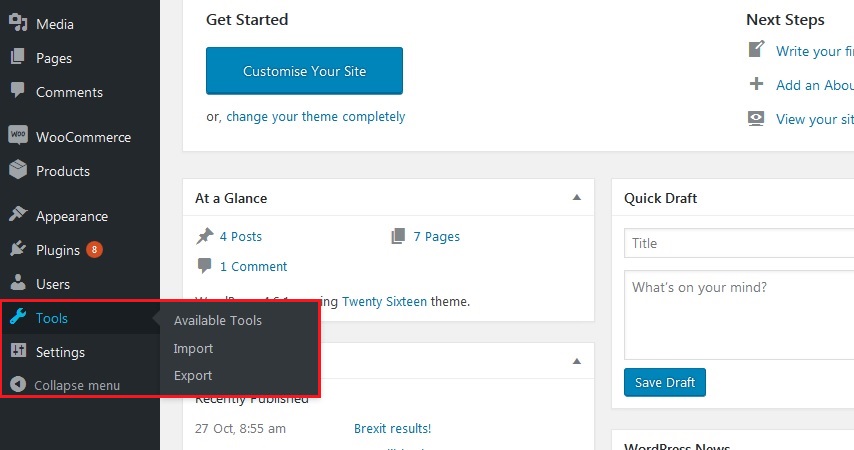This screenshot has height=450, width=854.
Task: Open Appearance via paintbrush icon
Action: click(18, 215)
